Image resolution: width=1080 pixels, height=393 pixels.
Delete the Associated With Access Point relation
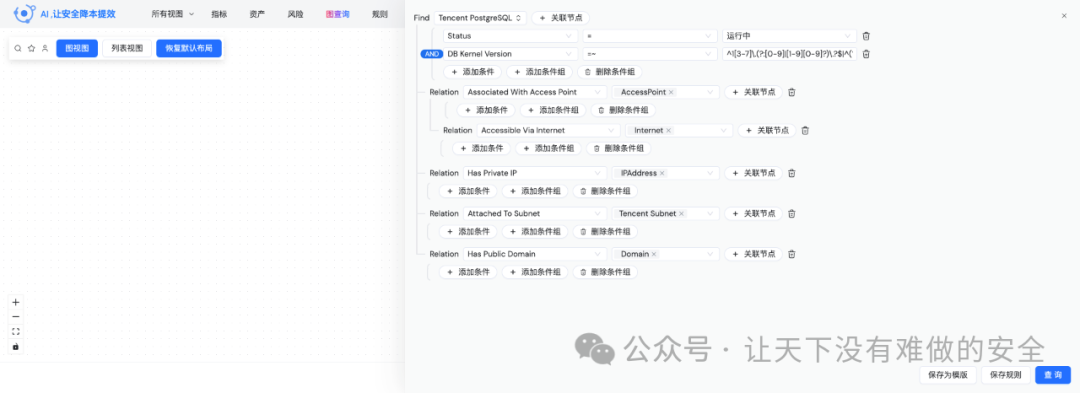point(792,92)
